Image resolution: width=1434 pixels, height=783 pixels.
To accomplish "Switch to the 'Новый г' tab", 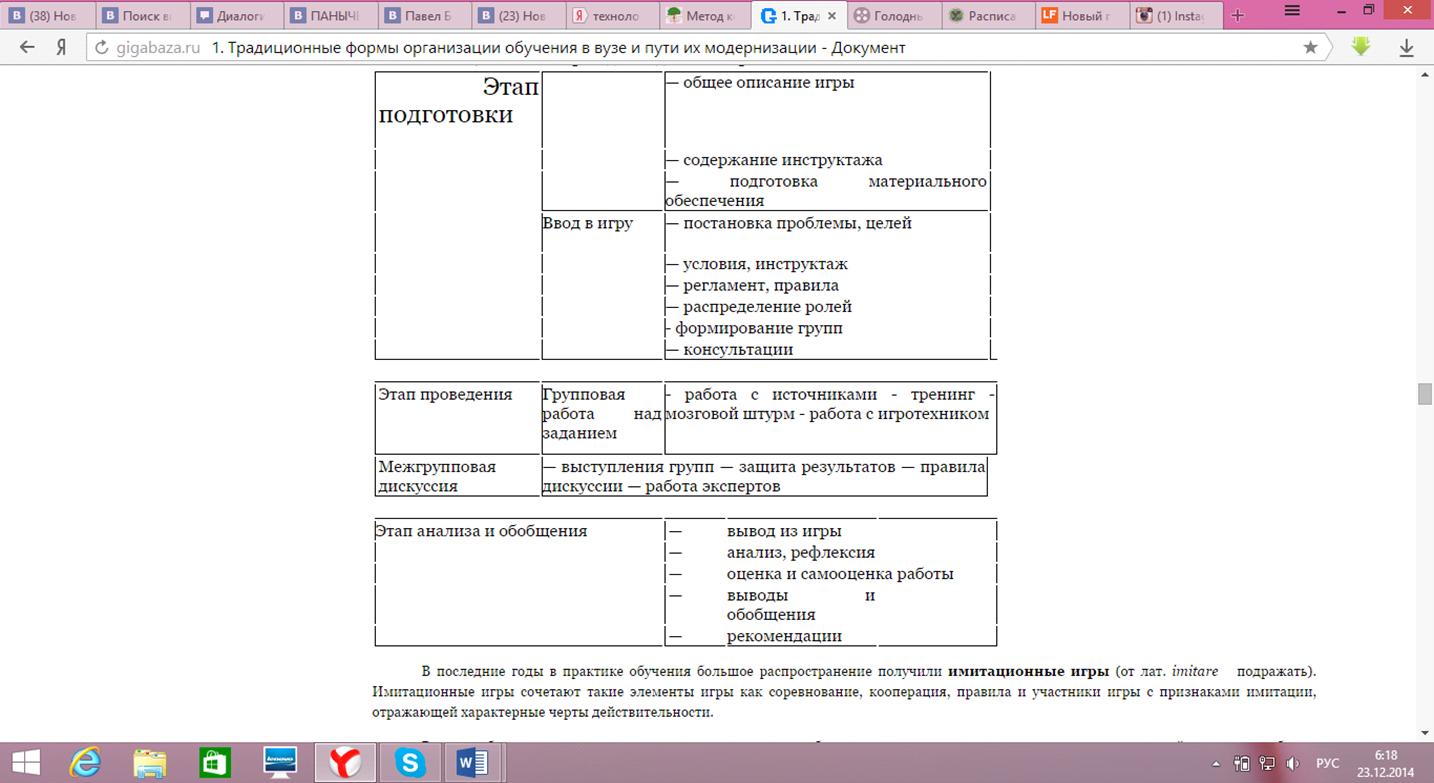I will [1081, 16].
